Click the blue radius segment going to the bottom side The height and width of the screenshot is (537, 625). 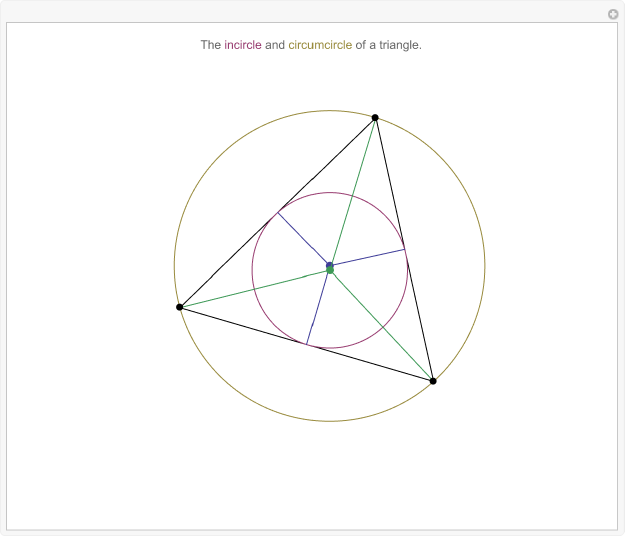pos(318,305)
